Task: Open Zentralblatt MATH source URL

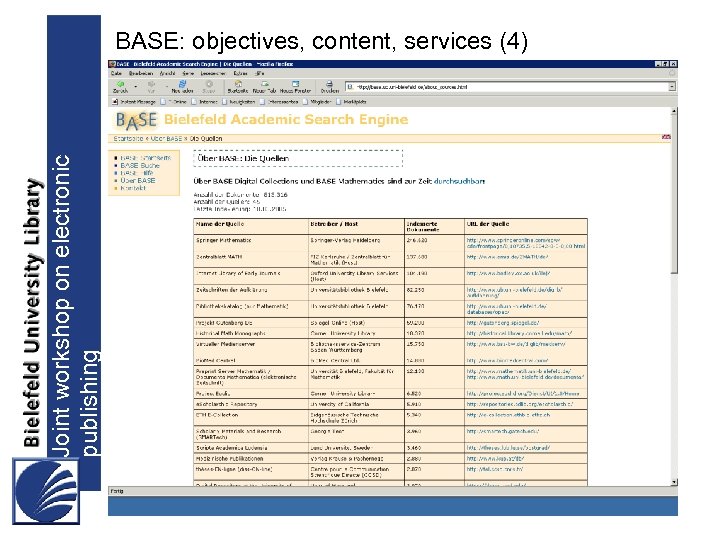Action: (x=507, y=257)
